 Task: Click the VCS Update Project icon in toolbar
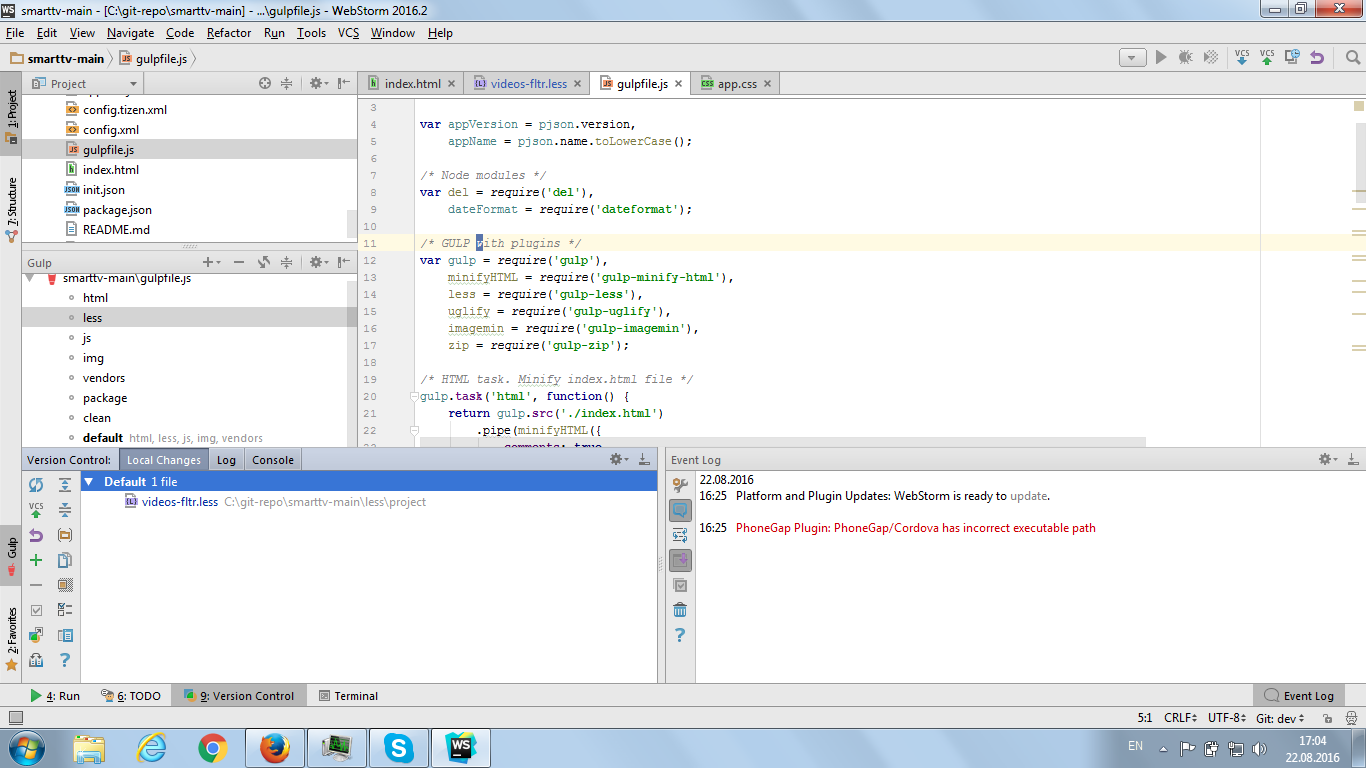click(1242, 57)
